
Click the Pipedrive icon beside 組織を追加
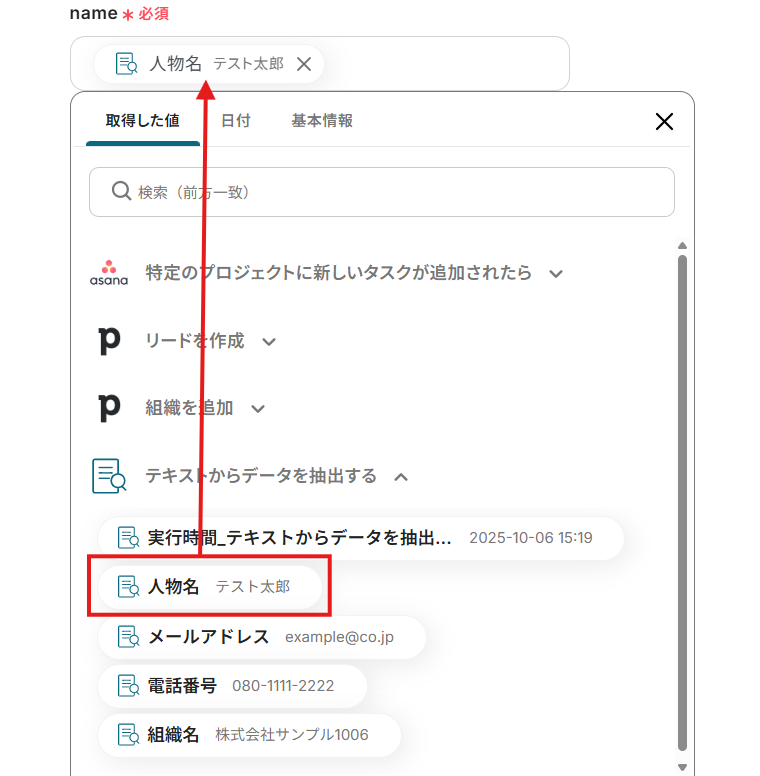point(109,408)
